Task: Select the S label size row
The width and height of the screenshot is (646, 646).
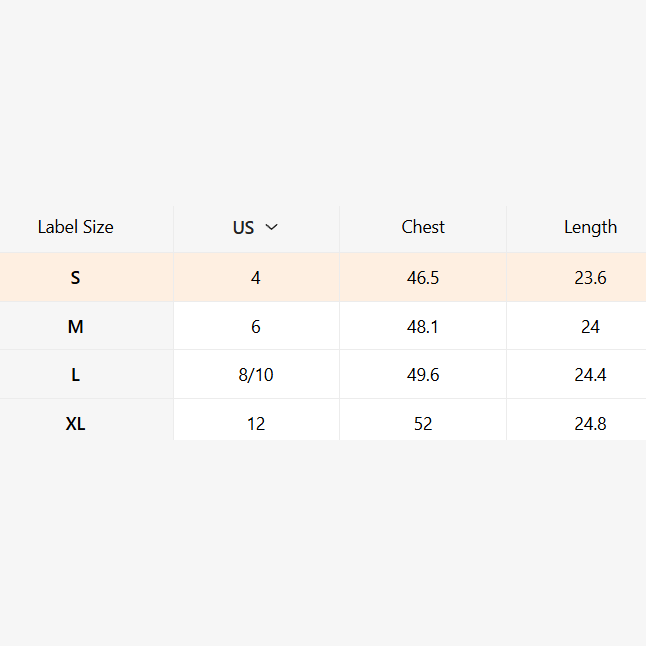Action: click(76, 278)
